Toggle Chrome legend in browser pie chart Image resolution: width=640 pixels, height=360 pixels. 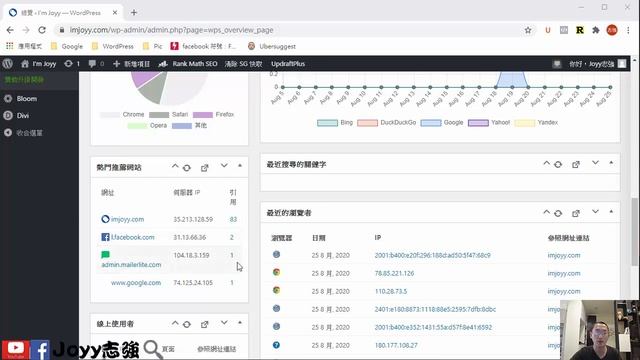point(122,115)
